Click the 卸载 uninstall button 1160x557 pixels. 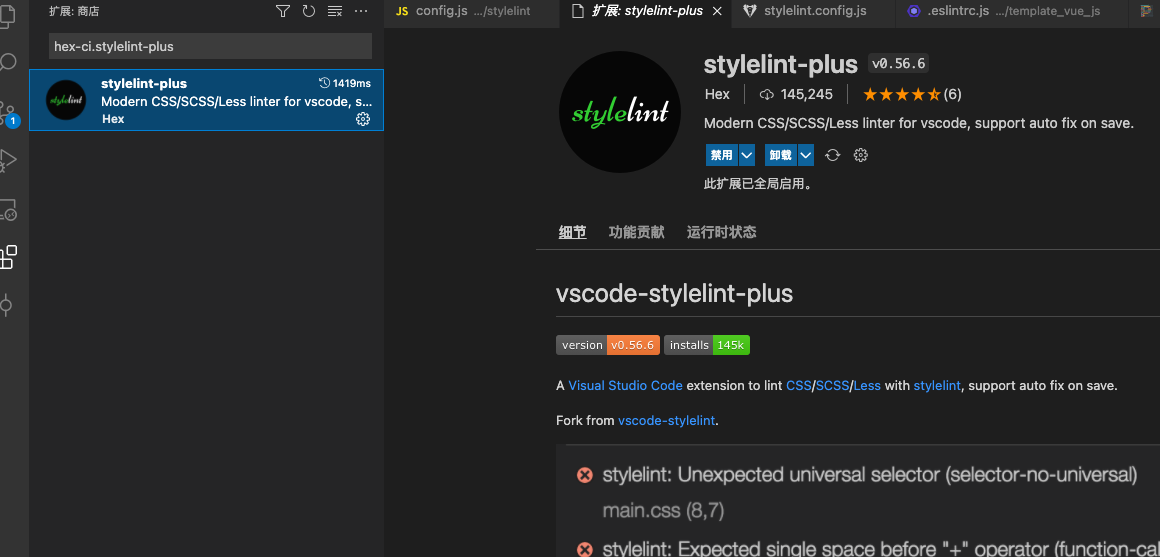[780, 155]
